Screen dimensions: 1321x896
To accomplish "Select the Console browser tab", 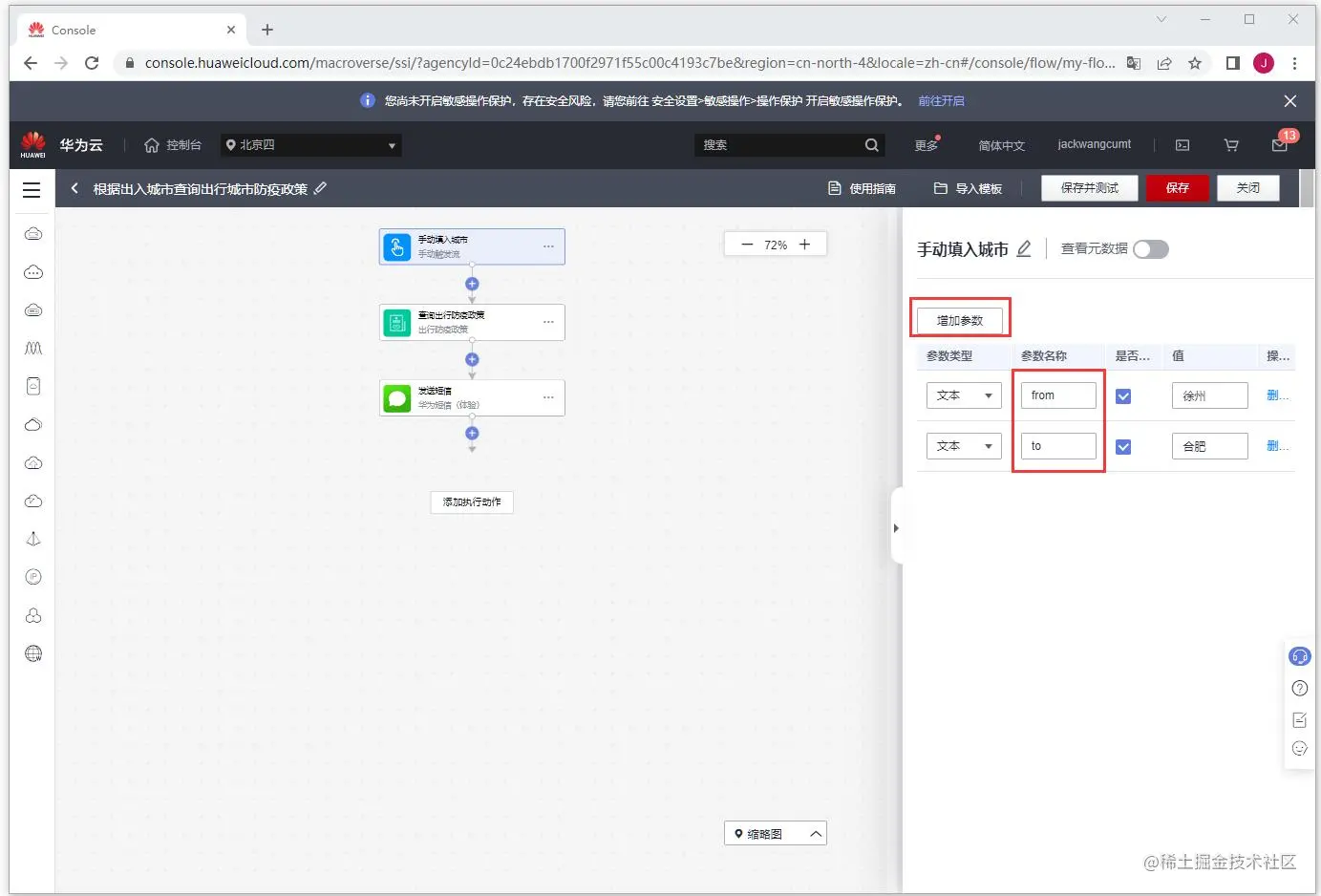I will [132, 31].
